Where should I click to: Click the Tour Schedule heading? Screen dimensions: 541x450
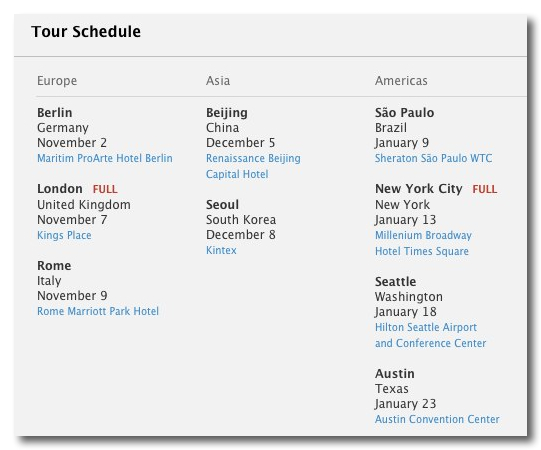click(86, 31)
